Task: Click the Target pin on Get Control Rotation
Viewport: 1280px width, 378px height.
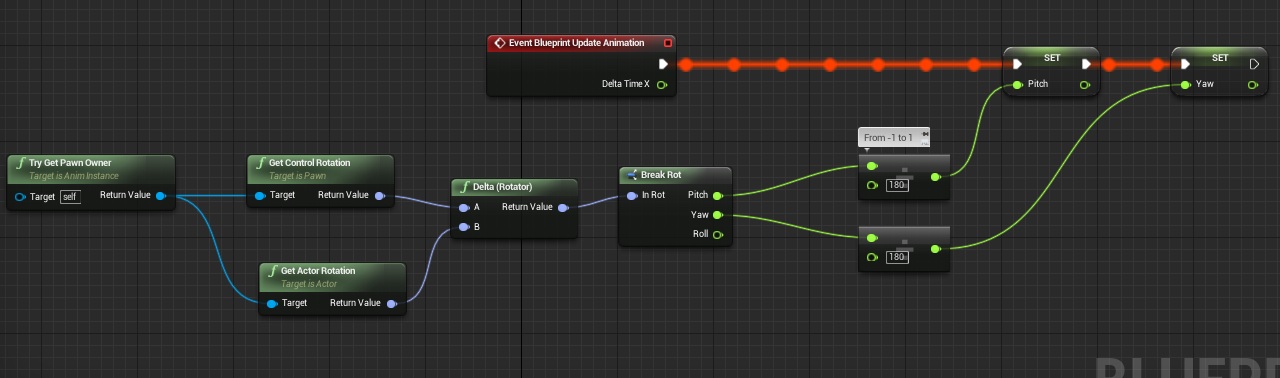Action: pos(260,195)
